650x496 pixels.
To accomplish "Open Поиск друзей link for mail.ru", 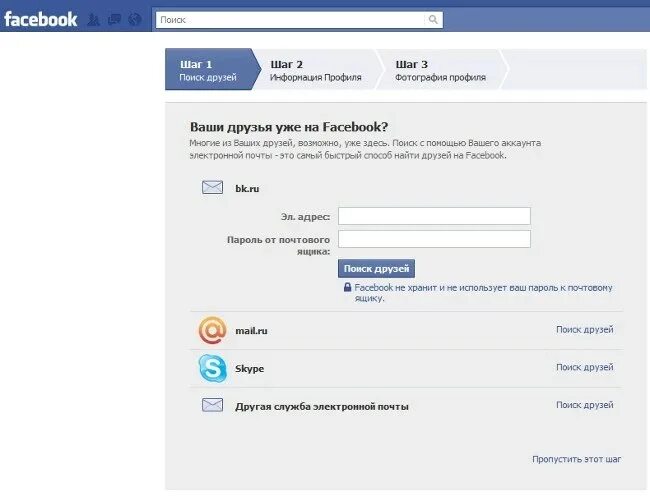I will (585, 329).
